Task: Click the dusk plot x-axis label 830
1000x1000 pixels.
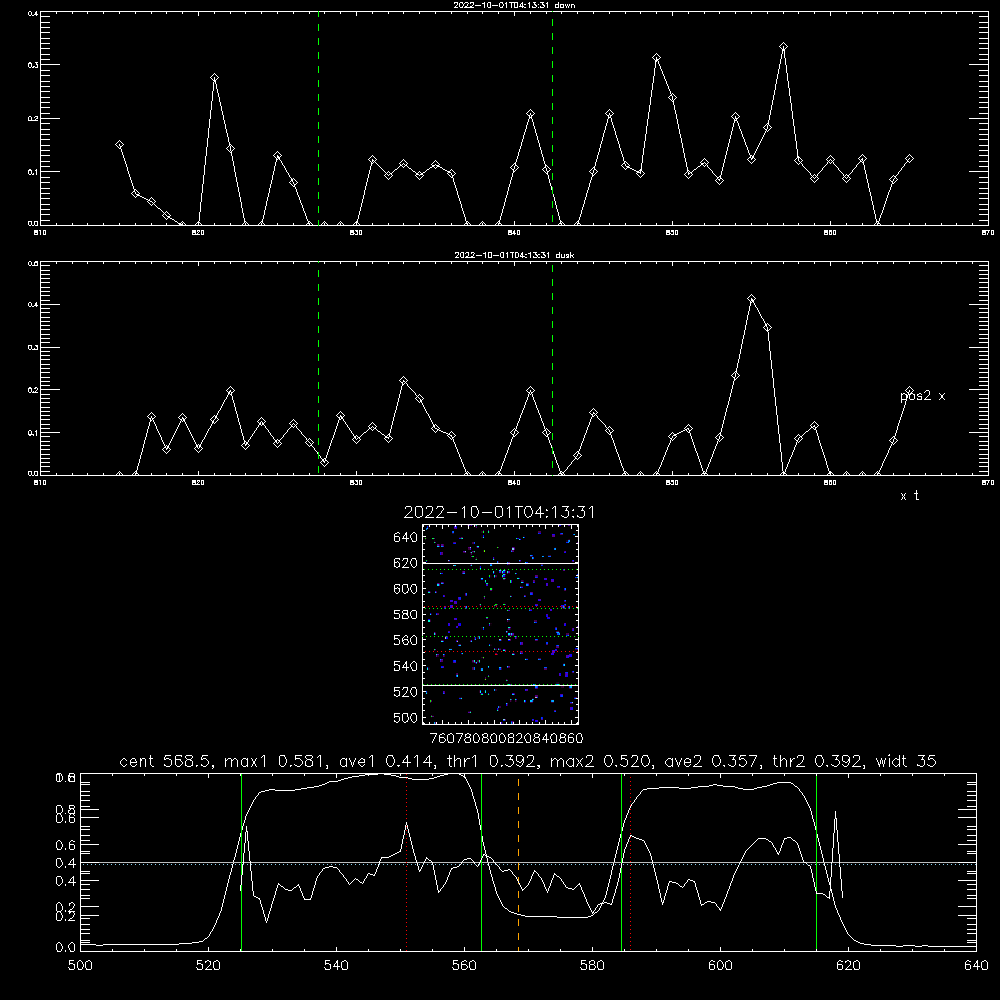Action: pyautogui.click(x=356, y=483)
